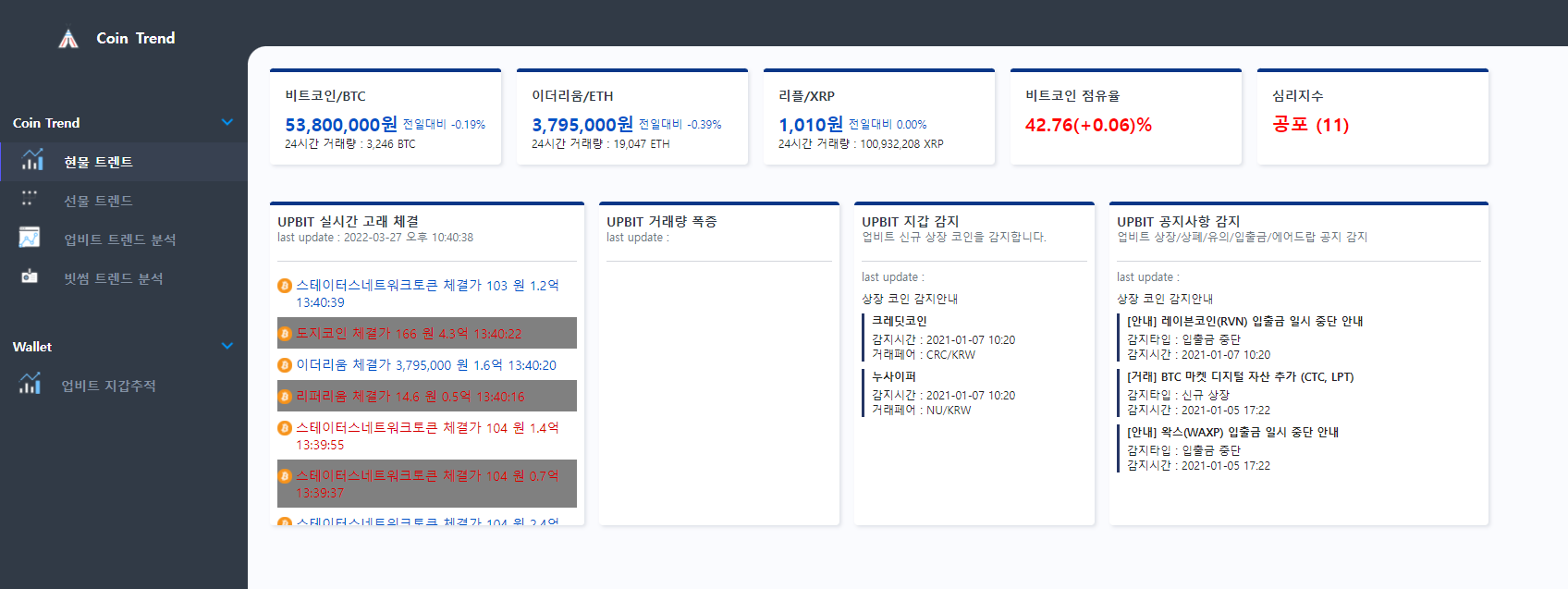Viewport: 1568px width, 589px height.
Task: Click the 업비트 트렌드 분석 icon
Action: 30,238
